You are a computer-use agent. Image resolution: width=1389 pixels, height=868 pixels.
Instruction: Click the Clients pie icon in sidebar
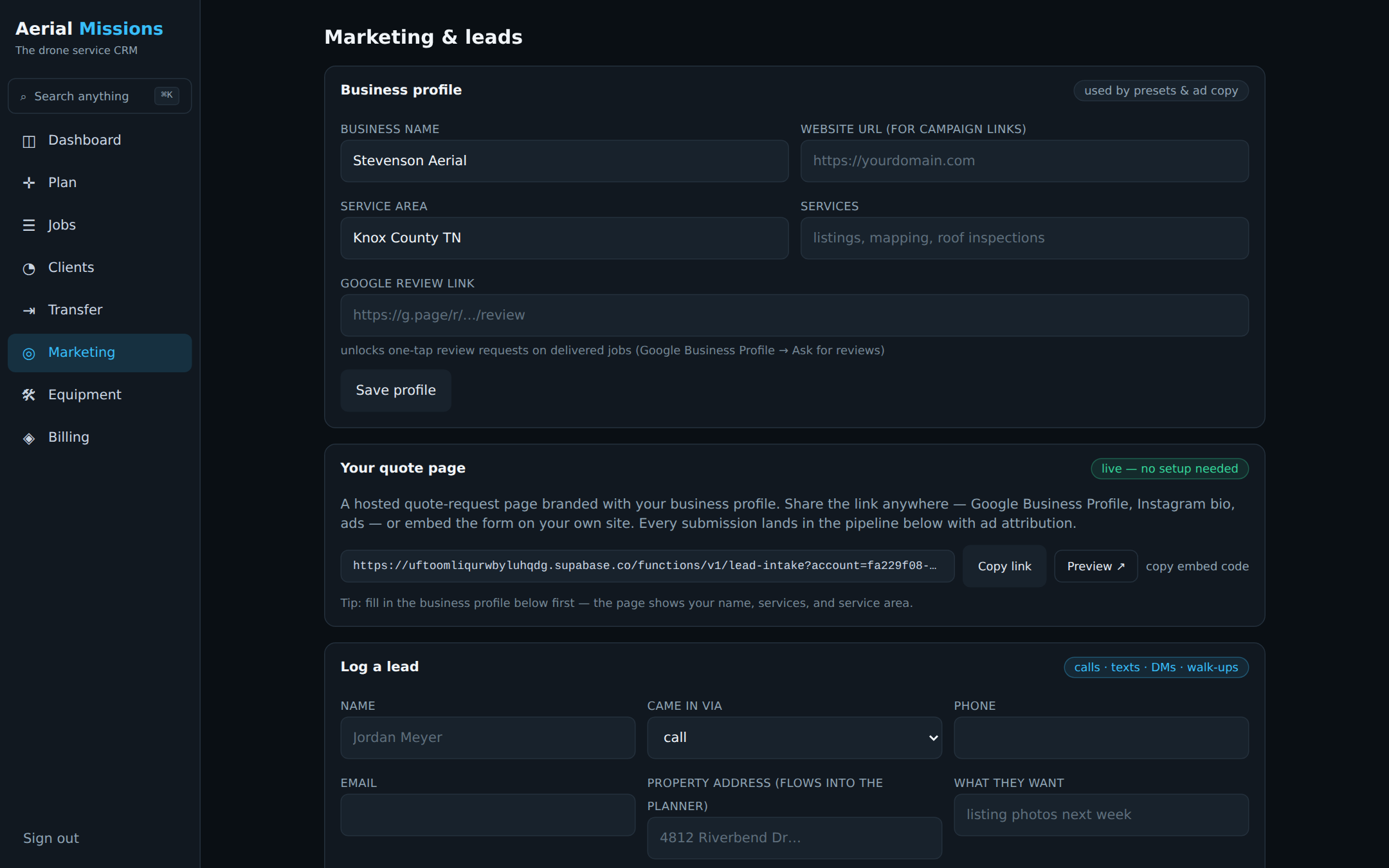coord(29,268)
